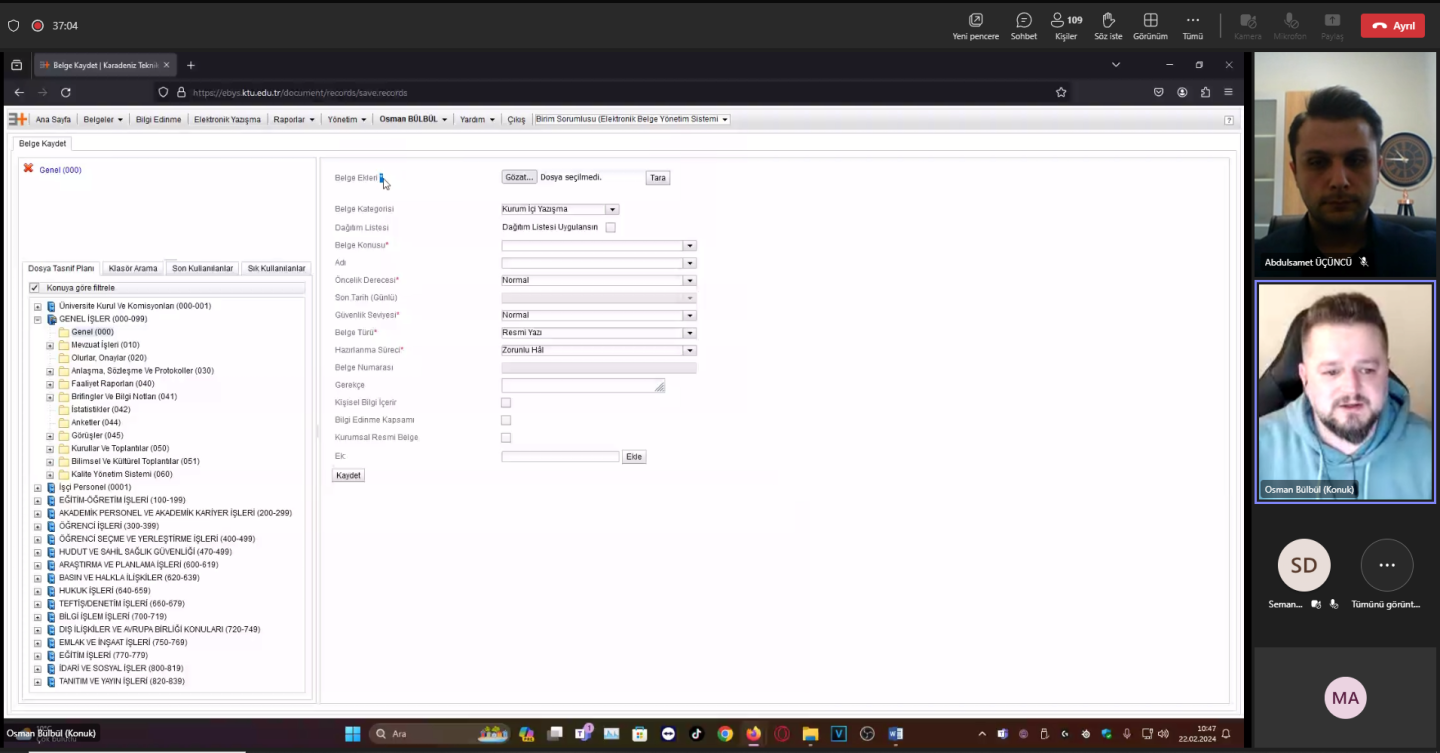Open the Pocket save icon in Firefox
The width and height of the screenshot is (1440, 753).
(x=1159, y=92)
